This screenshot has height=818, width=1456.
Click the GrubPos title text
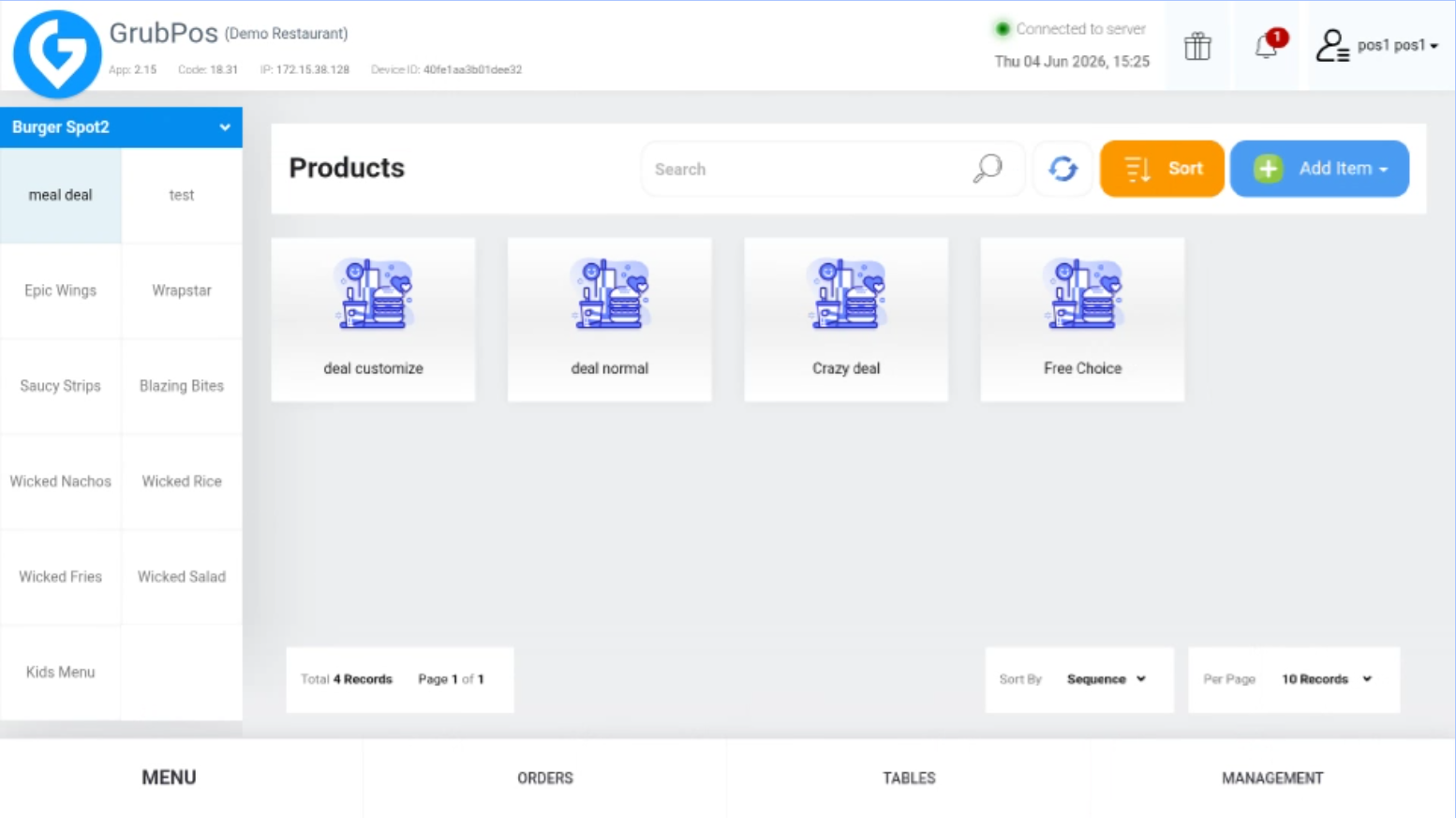pyautogui.click(x=164, y=33)
